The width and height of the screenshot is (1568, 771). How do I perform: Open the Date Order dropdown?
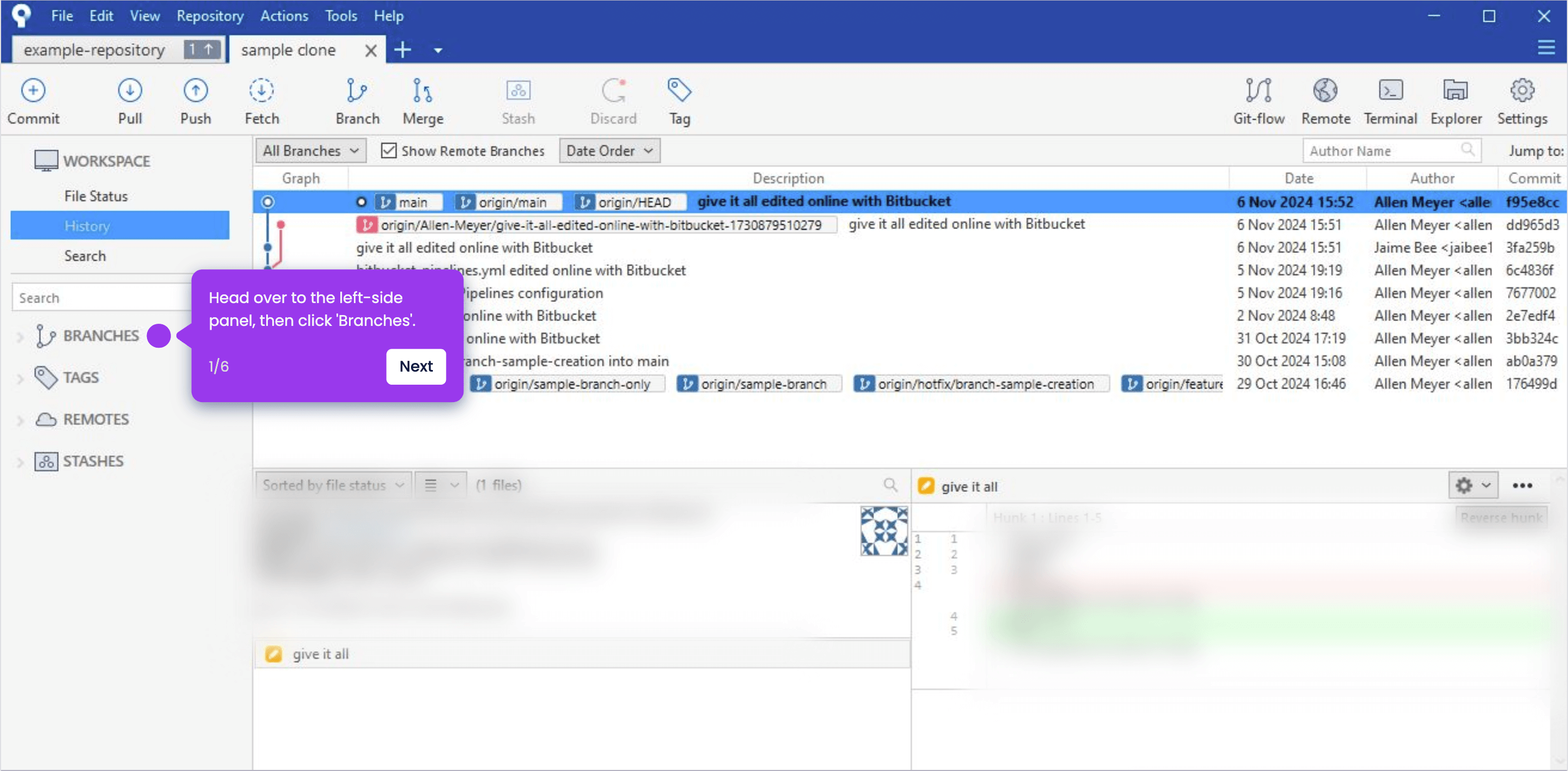pos(609,150)
